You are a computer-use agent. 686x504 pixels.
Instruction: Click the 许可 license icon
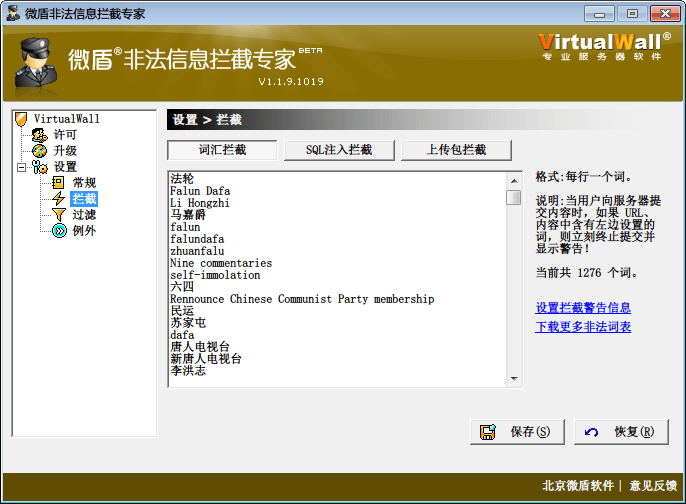click(x=39, y=135)
